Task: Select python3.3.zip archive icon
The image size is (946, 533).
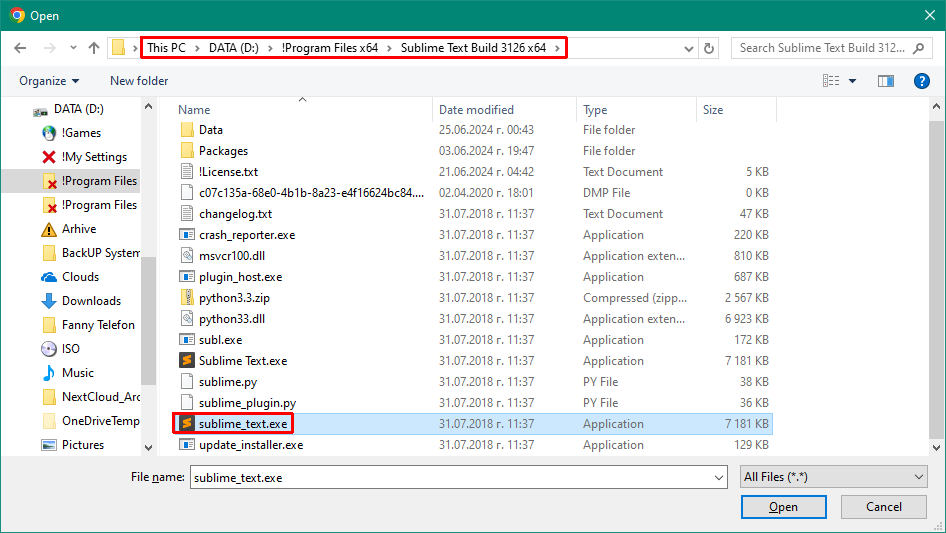Action: point(187,298)
